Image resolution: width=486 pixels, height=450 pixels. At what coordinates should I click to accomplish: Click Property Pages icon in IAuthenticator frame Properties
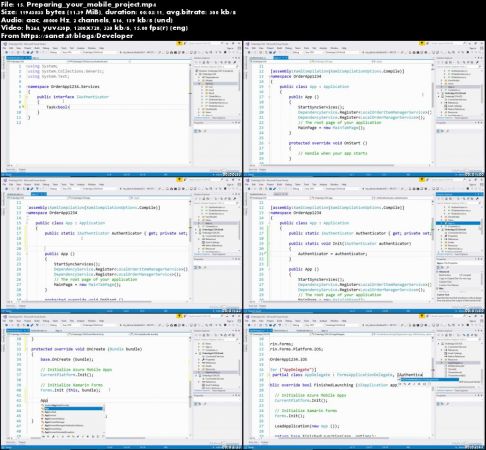[205, 131]
